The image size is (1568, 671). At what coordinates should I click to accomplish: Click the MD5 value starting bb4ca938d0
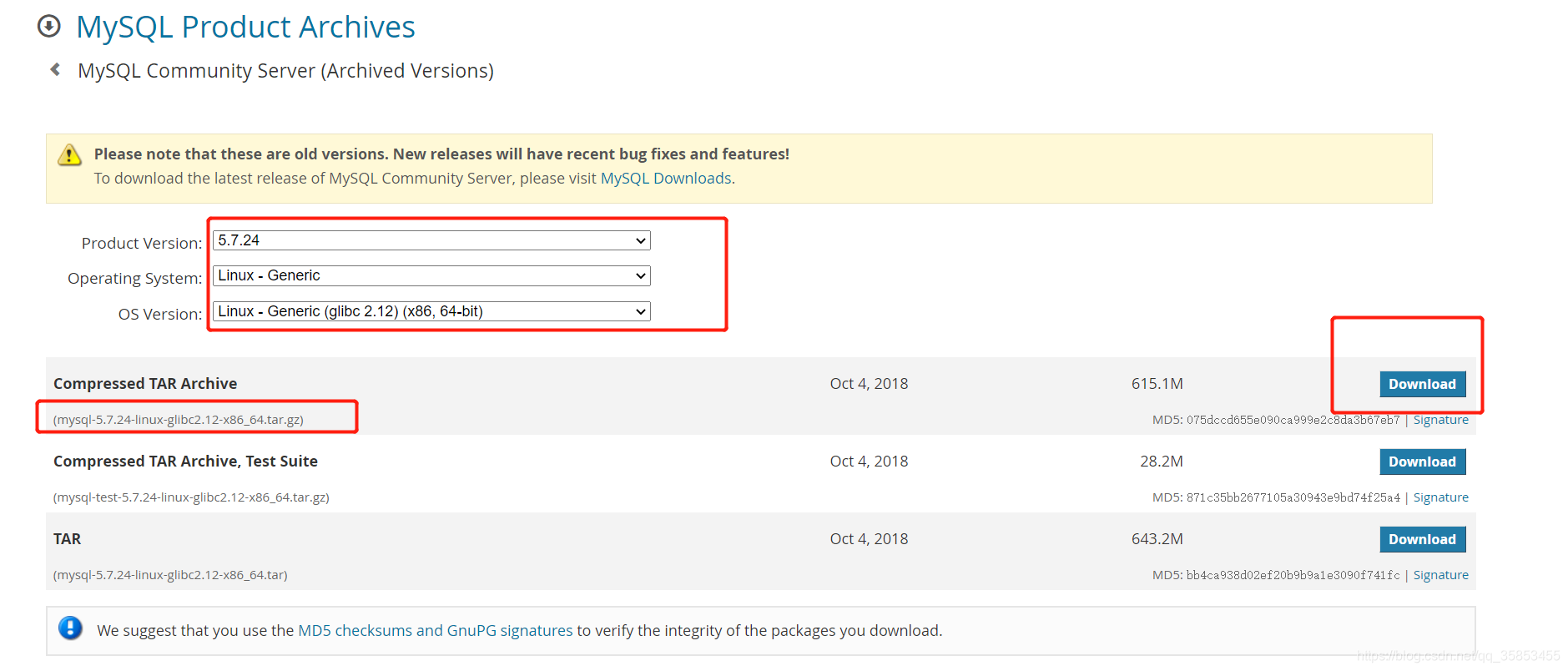pyautogui.click(x=1293, y=575)
